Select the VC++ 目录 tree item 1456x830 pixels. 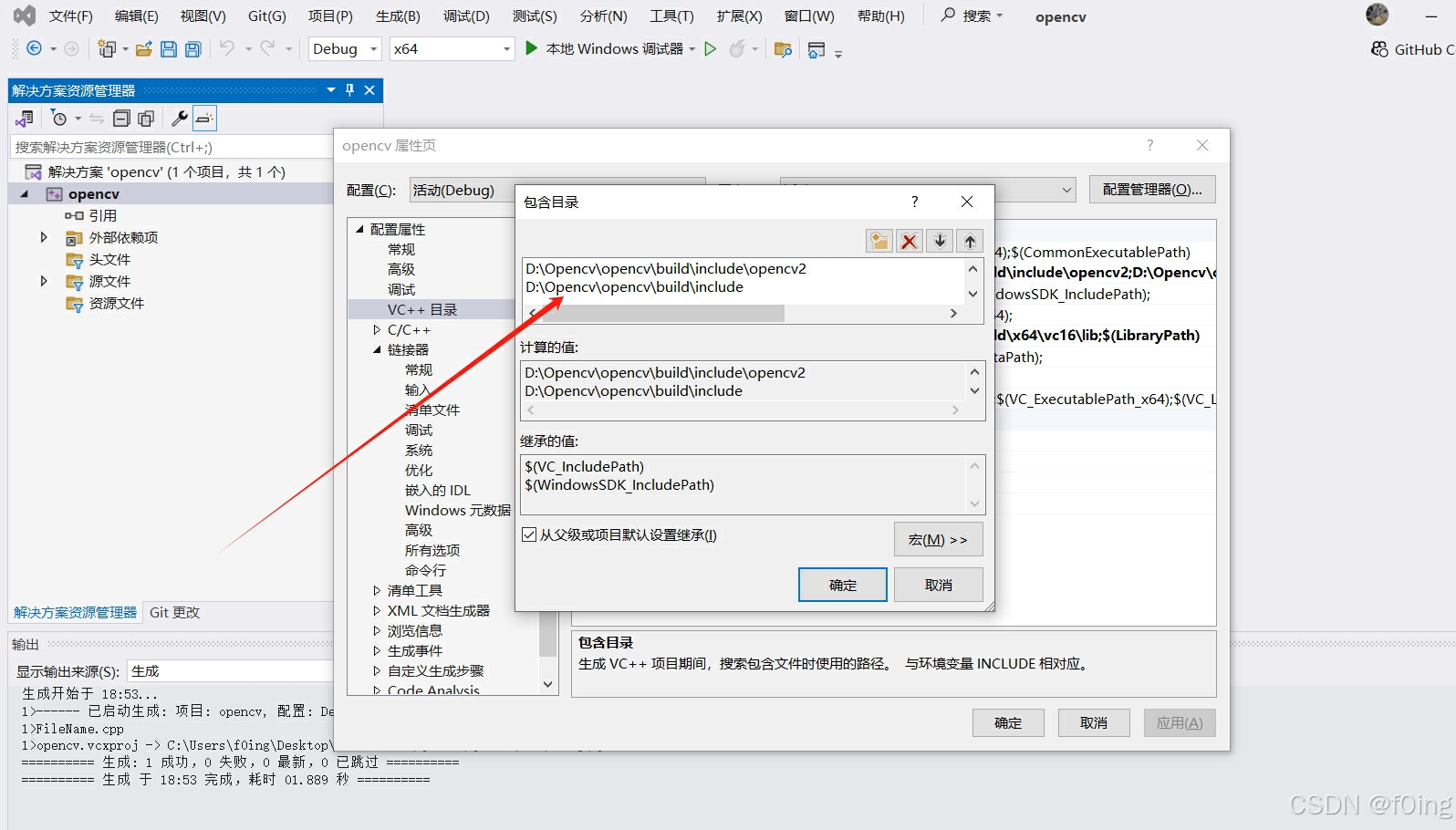(422, 309)
